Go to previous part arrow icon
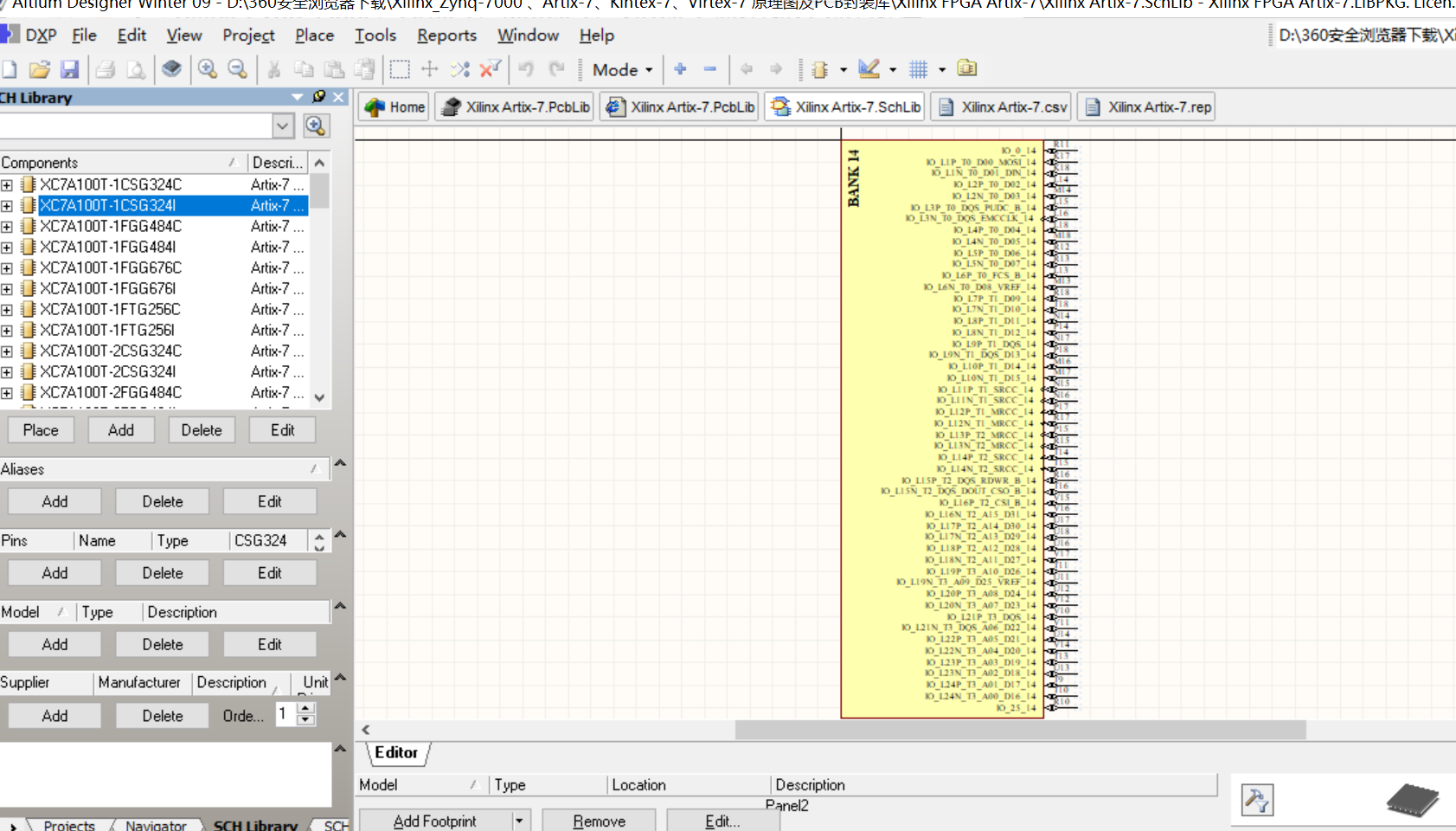Screen dimensions: 1456x831 click(747, 69)
